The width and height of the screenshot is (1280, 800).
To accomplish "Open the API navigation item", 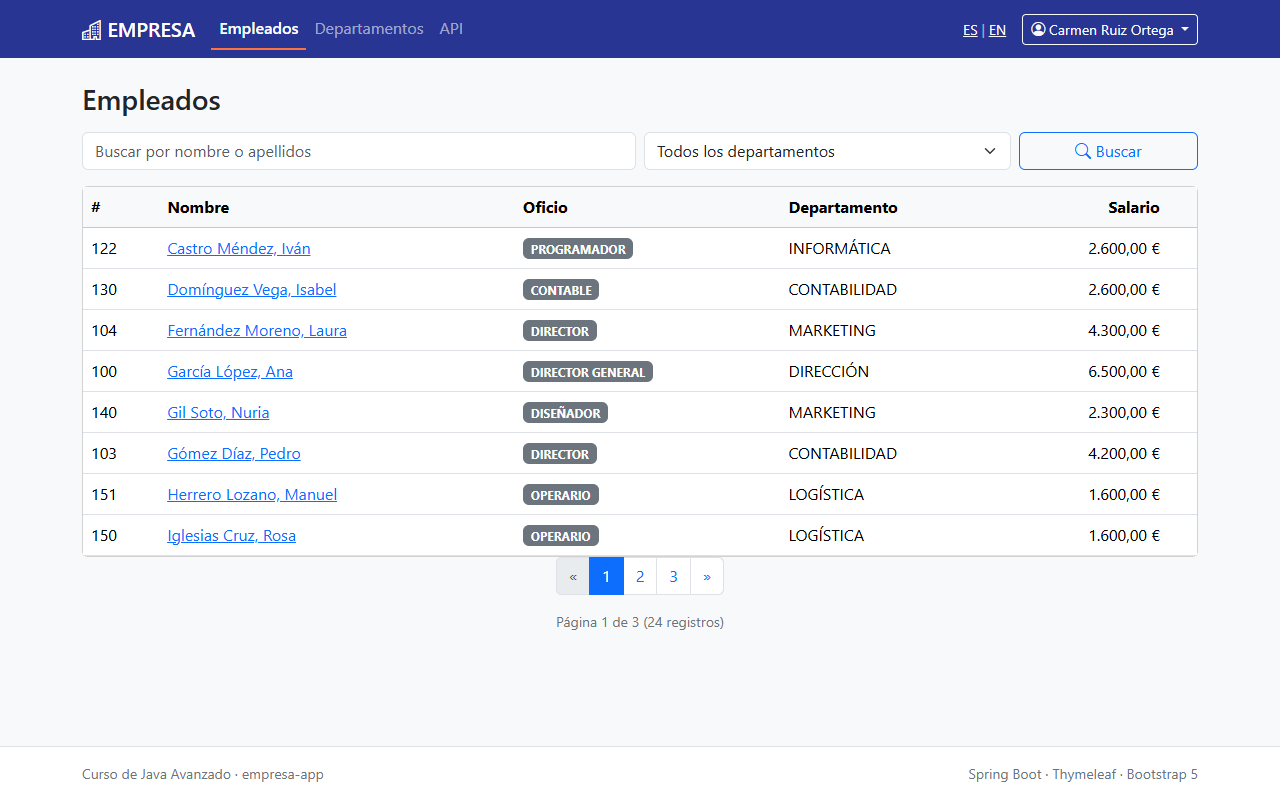I will pyautogui.click(x=451, y=29).
